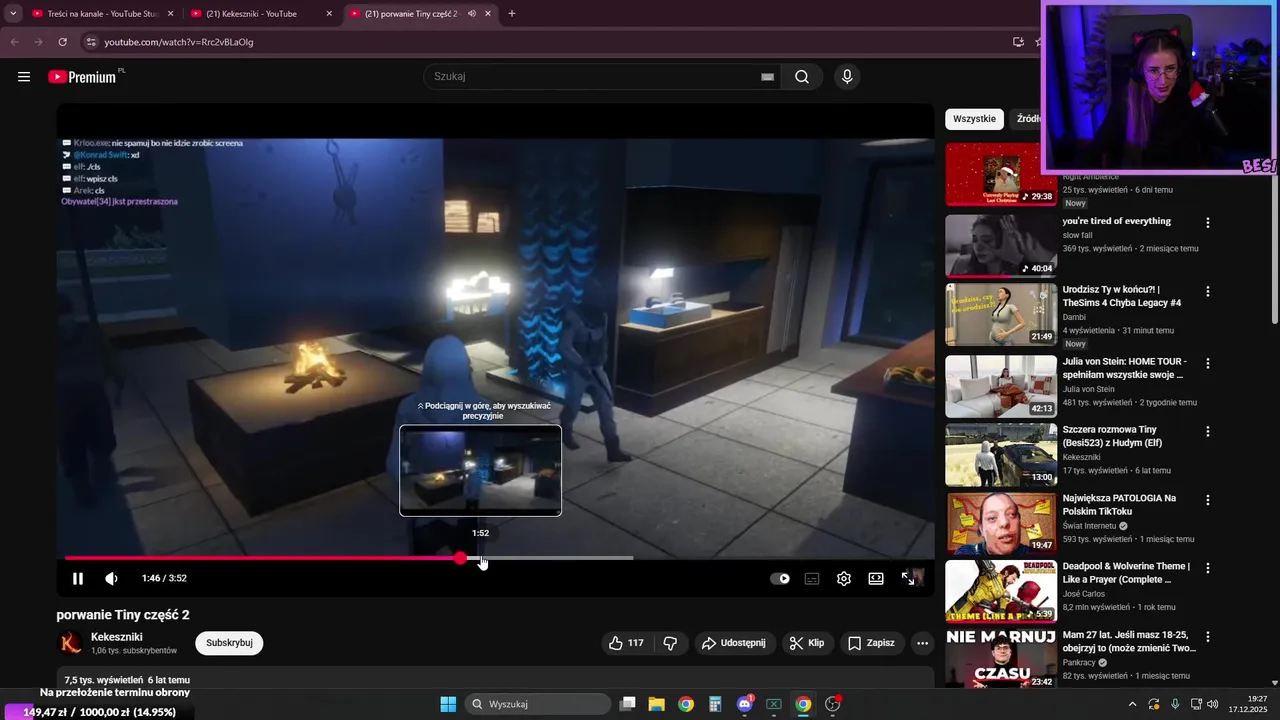This screenshot has height=720, width=1280.
Task: Mute tab via speaker icon on active tab
Action: tap(471, 14)
